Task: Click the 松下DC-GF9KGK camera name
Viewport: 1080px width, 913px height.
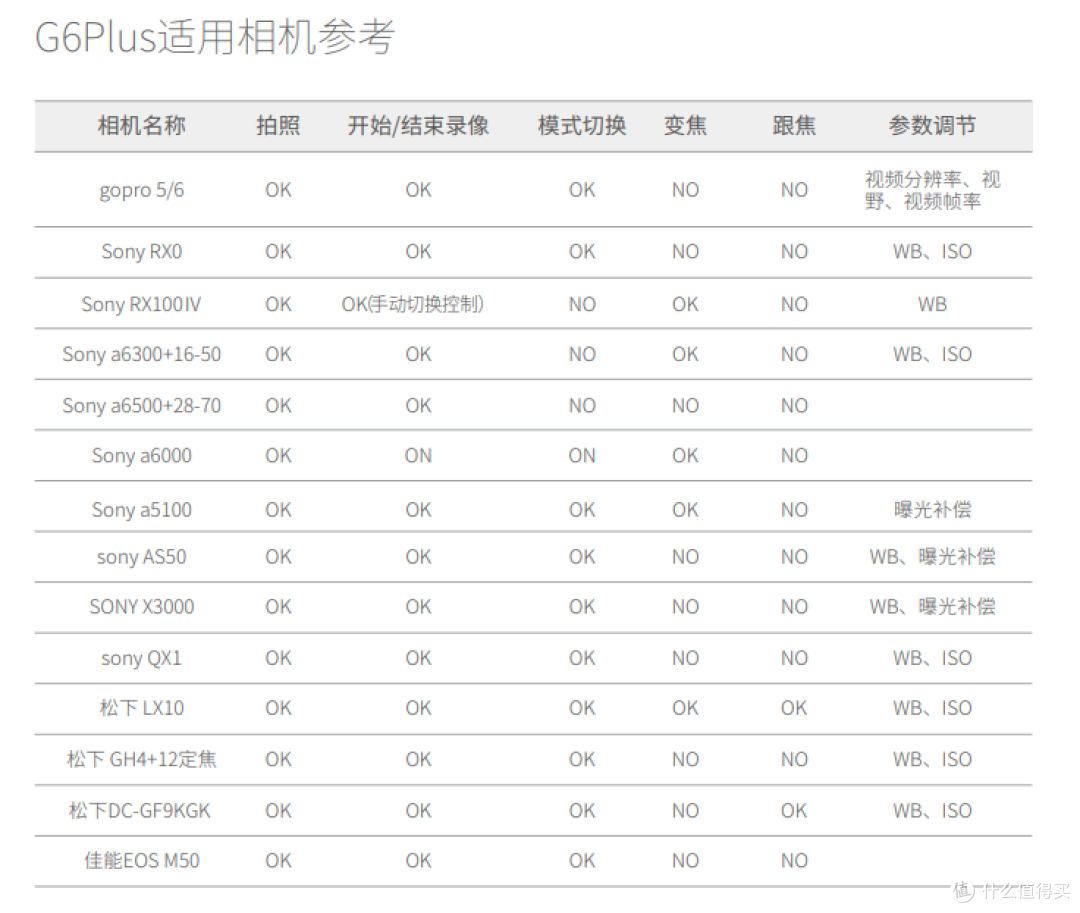Action: [140, 811]
